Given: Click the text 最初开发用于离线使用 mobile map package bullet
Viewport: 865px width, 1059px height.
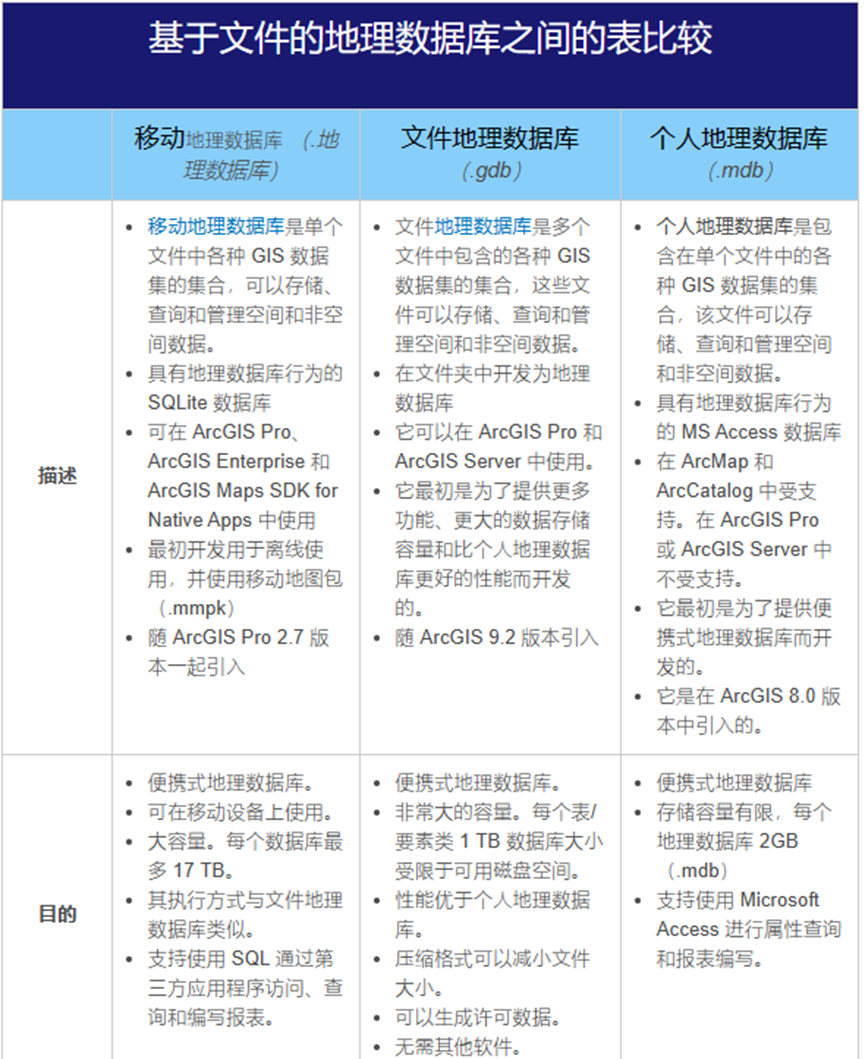Looking at the screenshot, I should (245, 579).
